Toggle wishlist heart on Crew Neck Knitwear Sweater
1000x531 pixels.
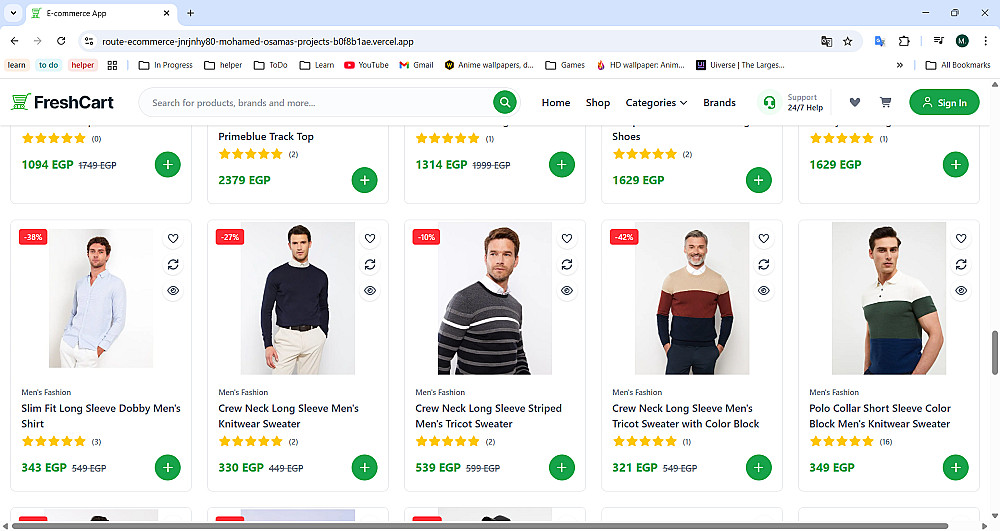(370, 238)
